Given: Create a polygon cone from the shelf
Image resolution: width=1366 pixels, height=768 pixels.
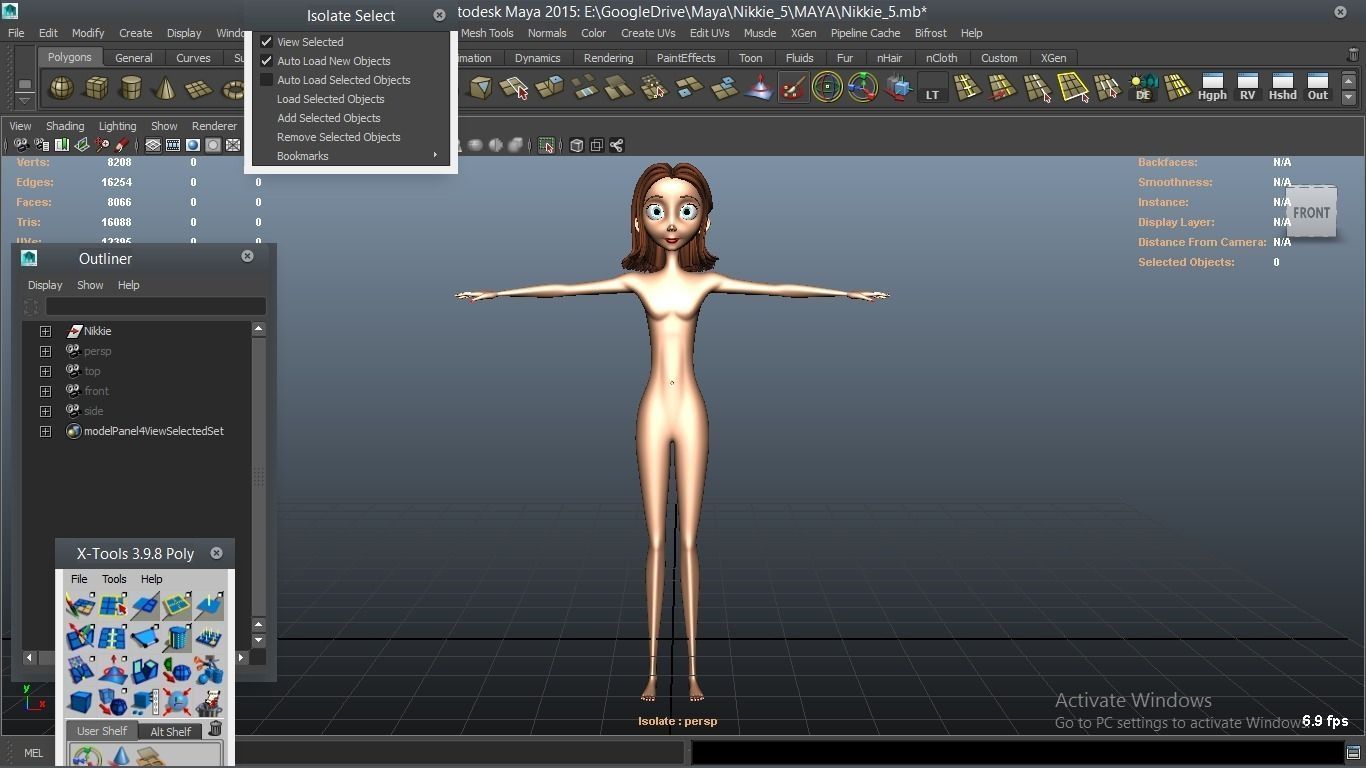Looking at the screenshot, I should pyautogui.click(x=164, y=89).
